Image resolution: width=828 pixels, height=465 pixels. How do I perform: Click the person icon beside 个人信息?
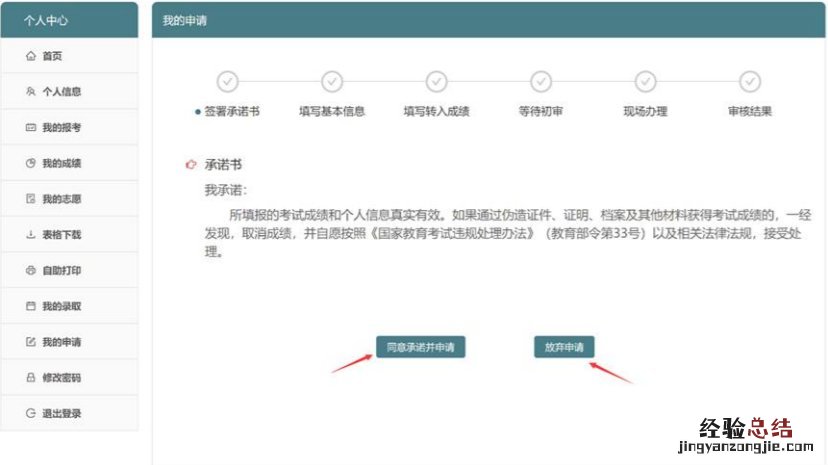coord(31,91)
